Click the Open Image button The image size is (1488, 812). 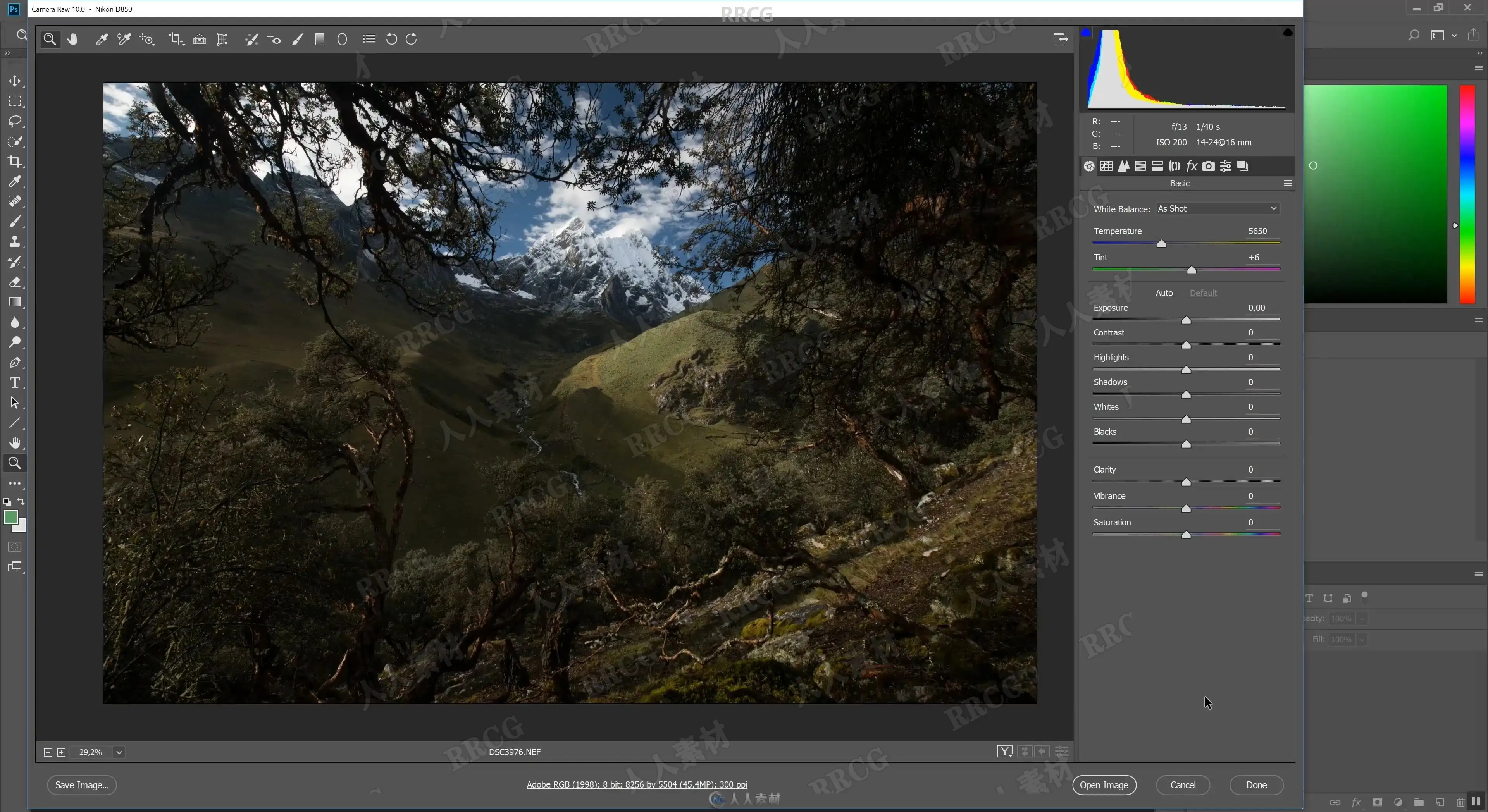click(1103, 785)
